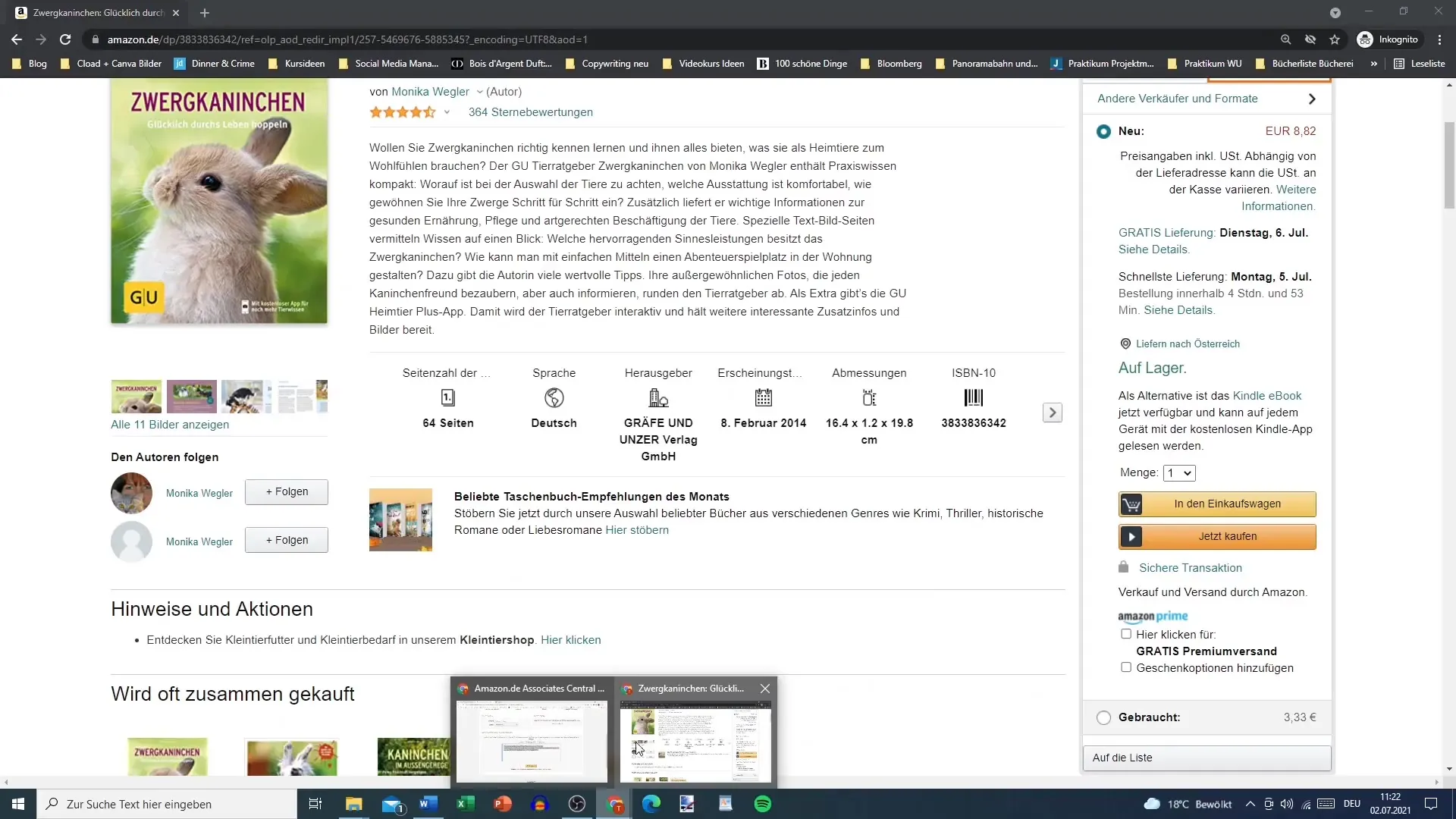Select the first cover thumbnail image
This screenshot has height=819, width=1456.
[136, 396]
